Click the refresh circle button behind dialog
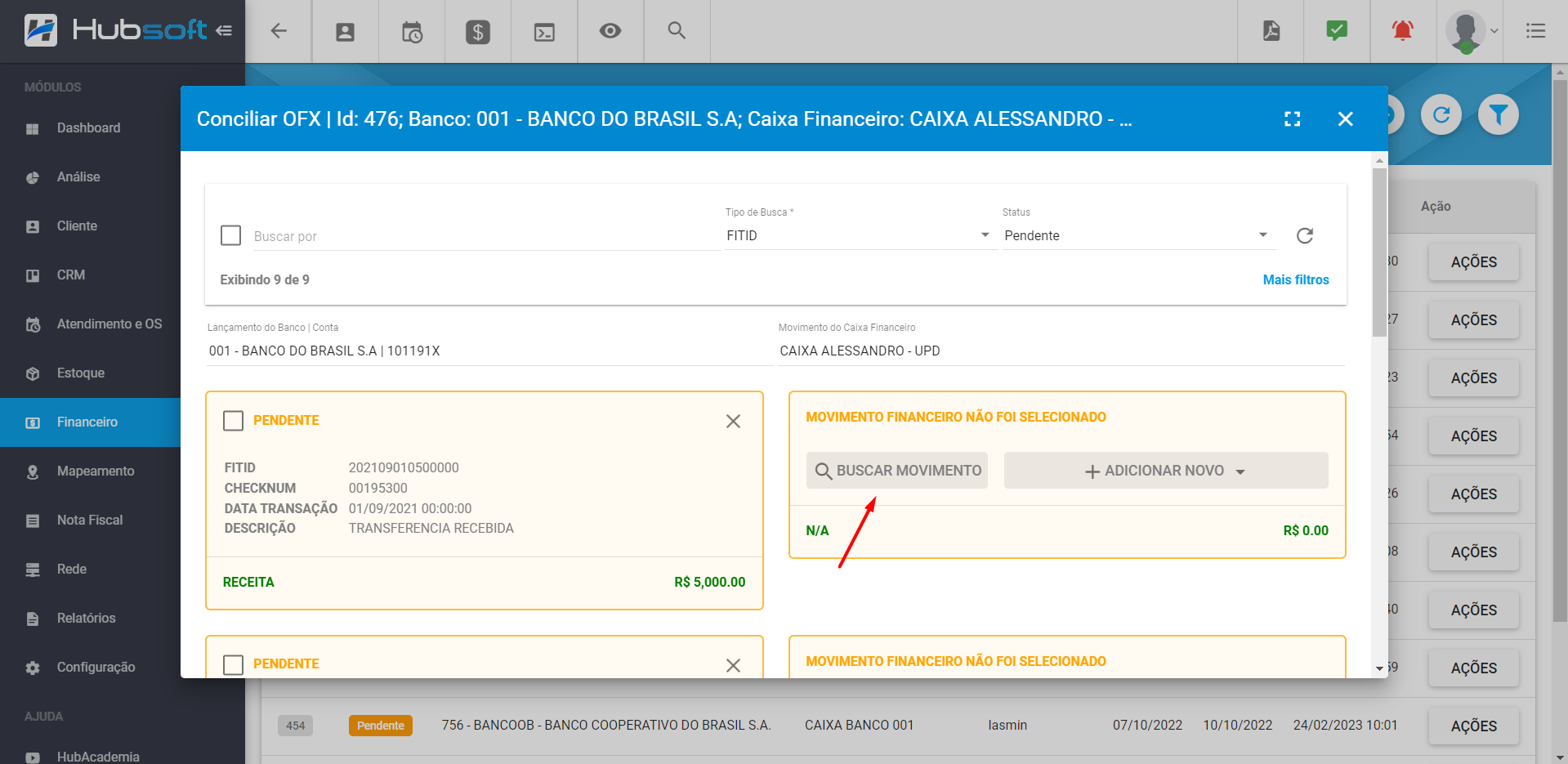This screenshot has height=764, width=1568. coord(1441,115)
